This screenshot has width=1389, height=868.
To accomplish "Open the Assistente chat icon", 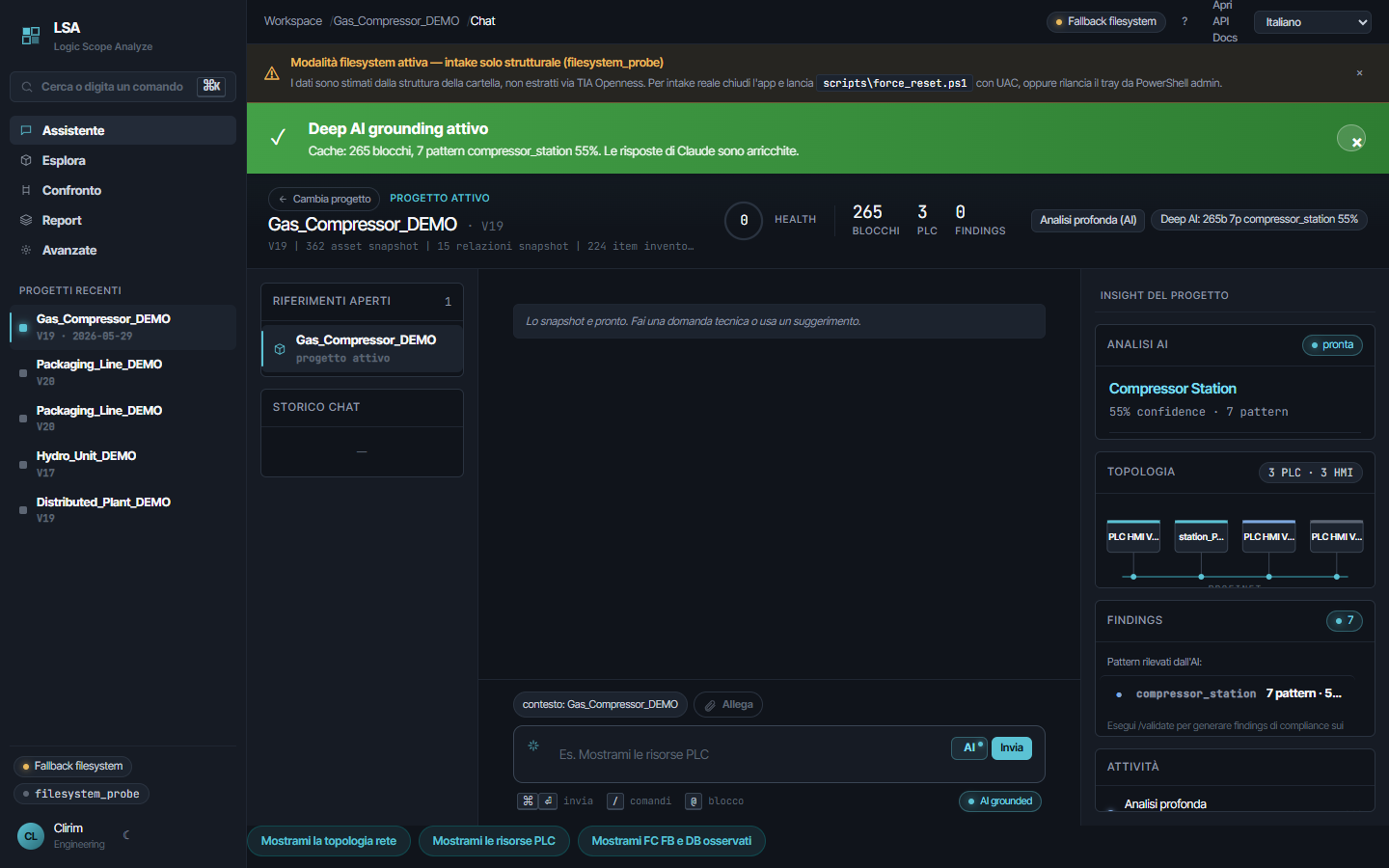I will [x=26, y=130].
